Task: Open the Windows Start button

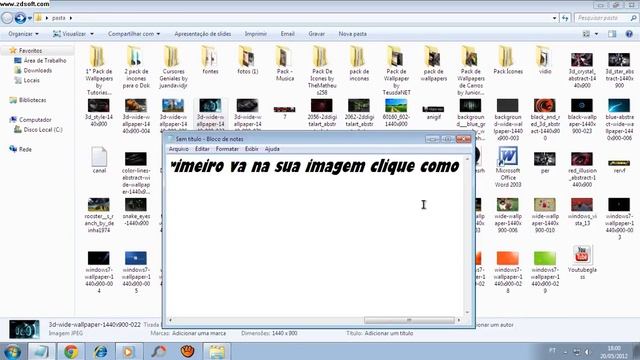Action: [x=12, y=351]
